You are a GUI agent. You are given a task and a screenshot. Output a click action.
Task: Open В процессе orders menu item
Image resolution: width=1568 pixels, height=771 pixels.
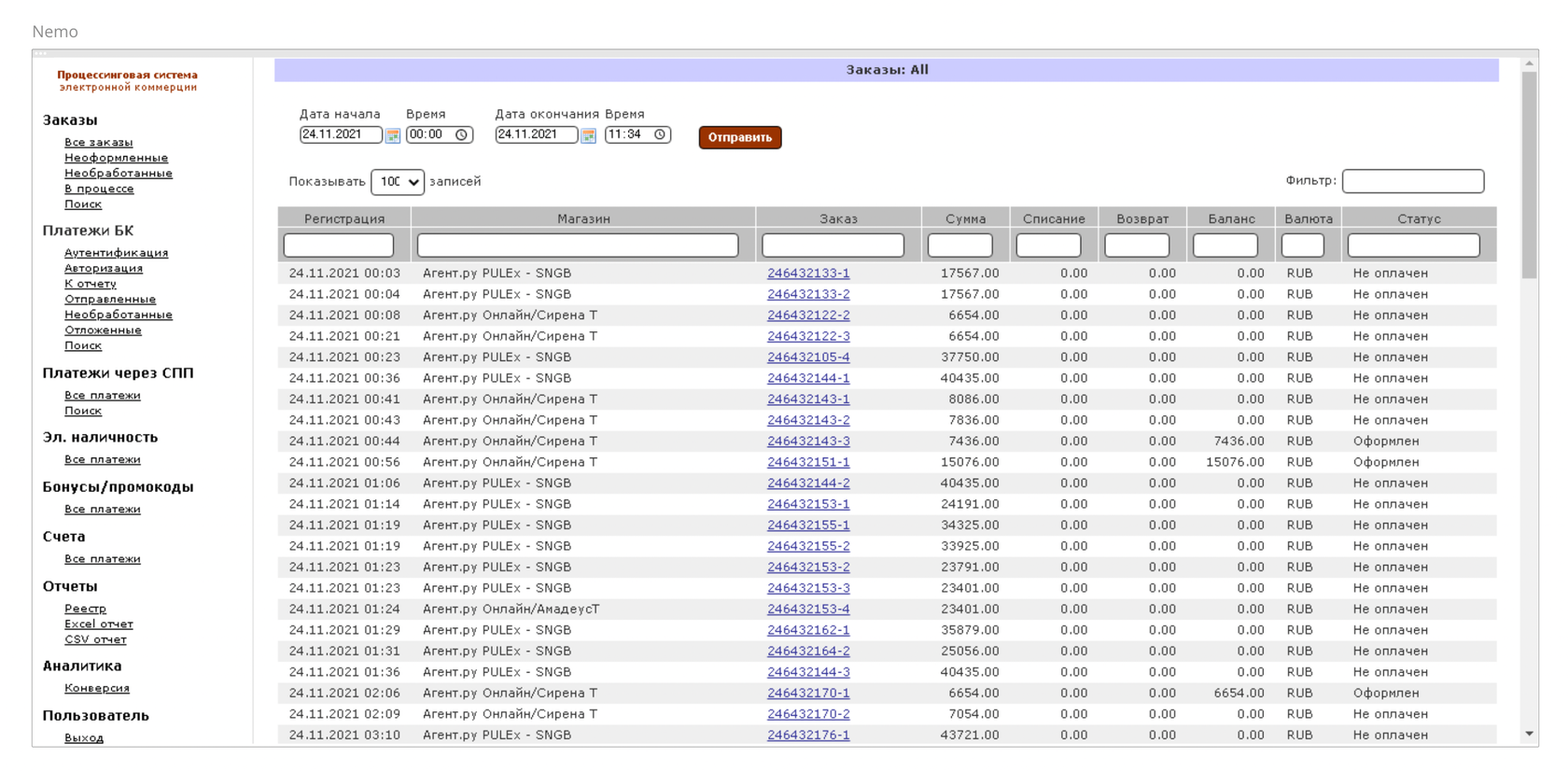[99, 189]
